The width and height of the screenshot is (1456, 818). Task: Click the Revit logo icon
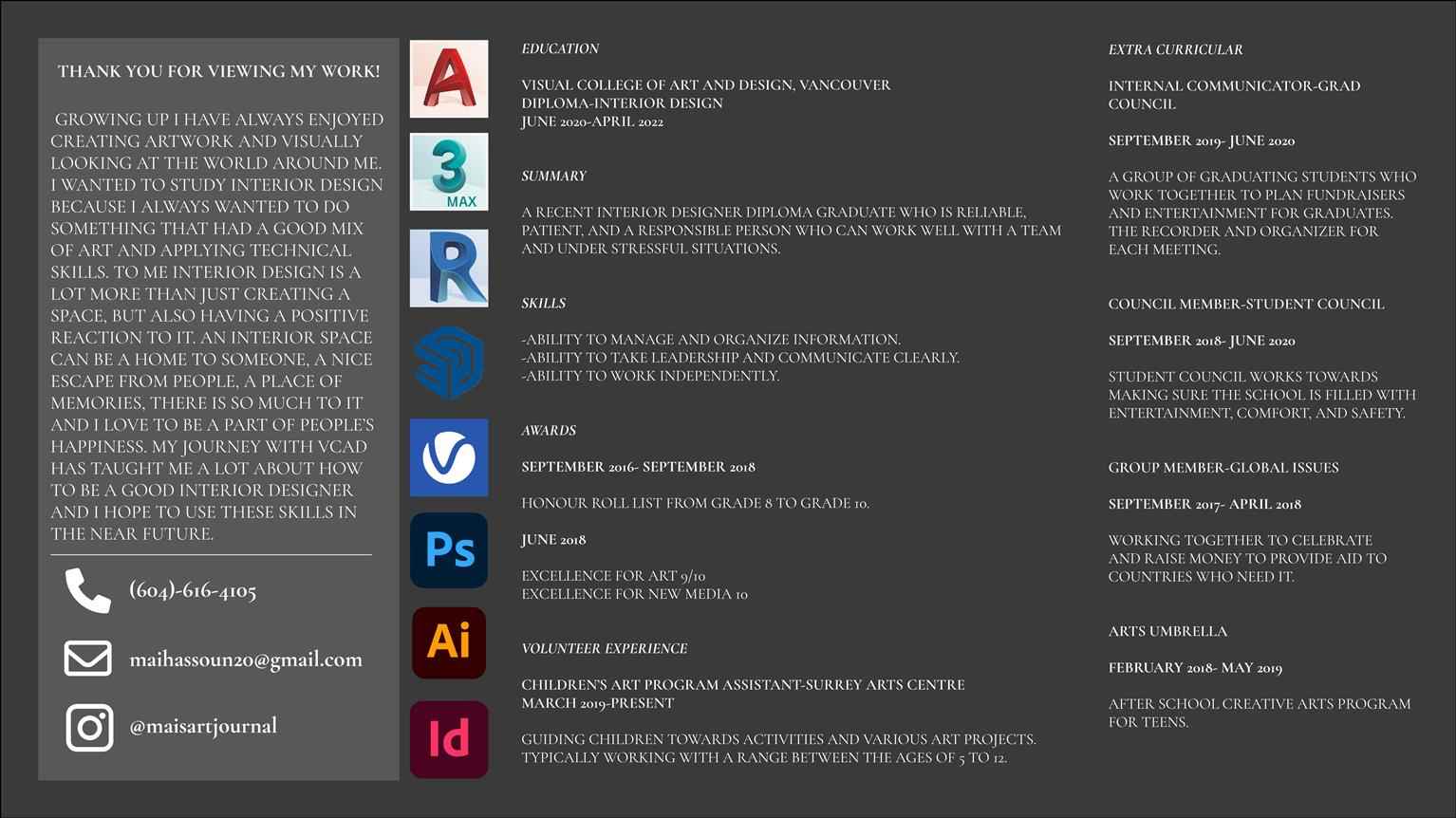point(449,268)
